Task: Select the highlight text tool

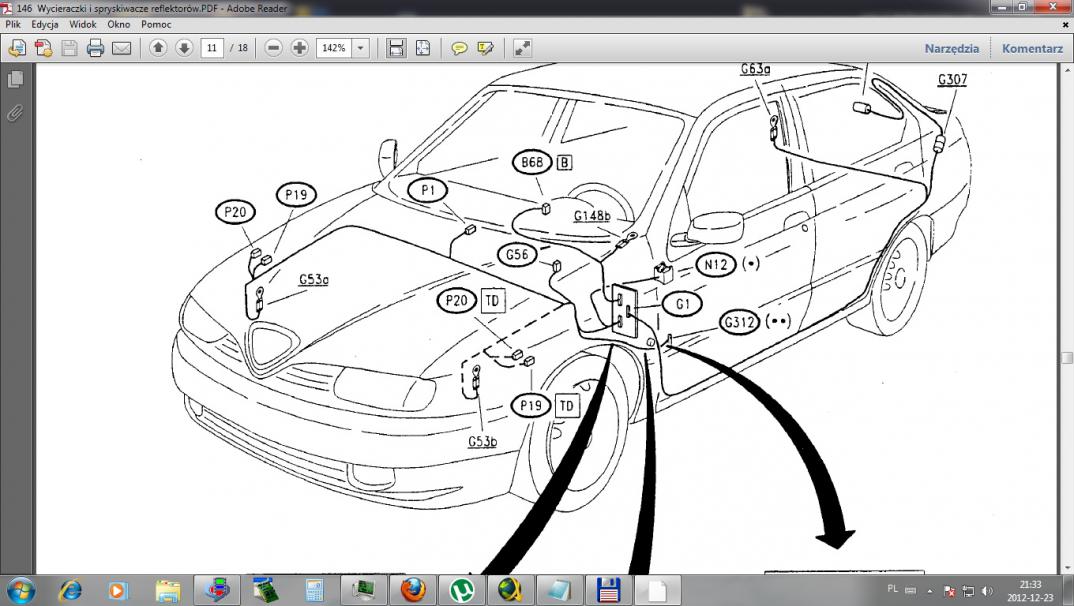Action: 486,48
